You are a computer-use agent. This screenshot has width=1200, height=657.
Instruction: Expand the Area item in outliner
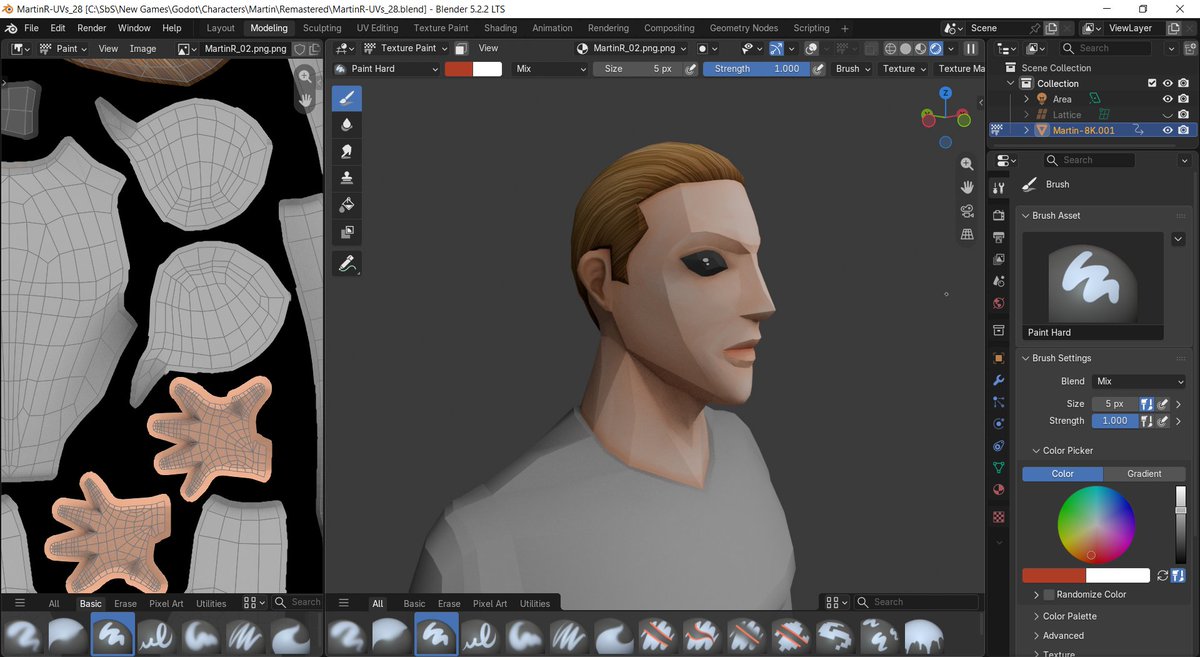(1026, 99)
